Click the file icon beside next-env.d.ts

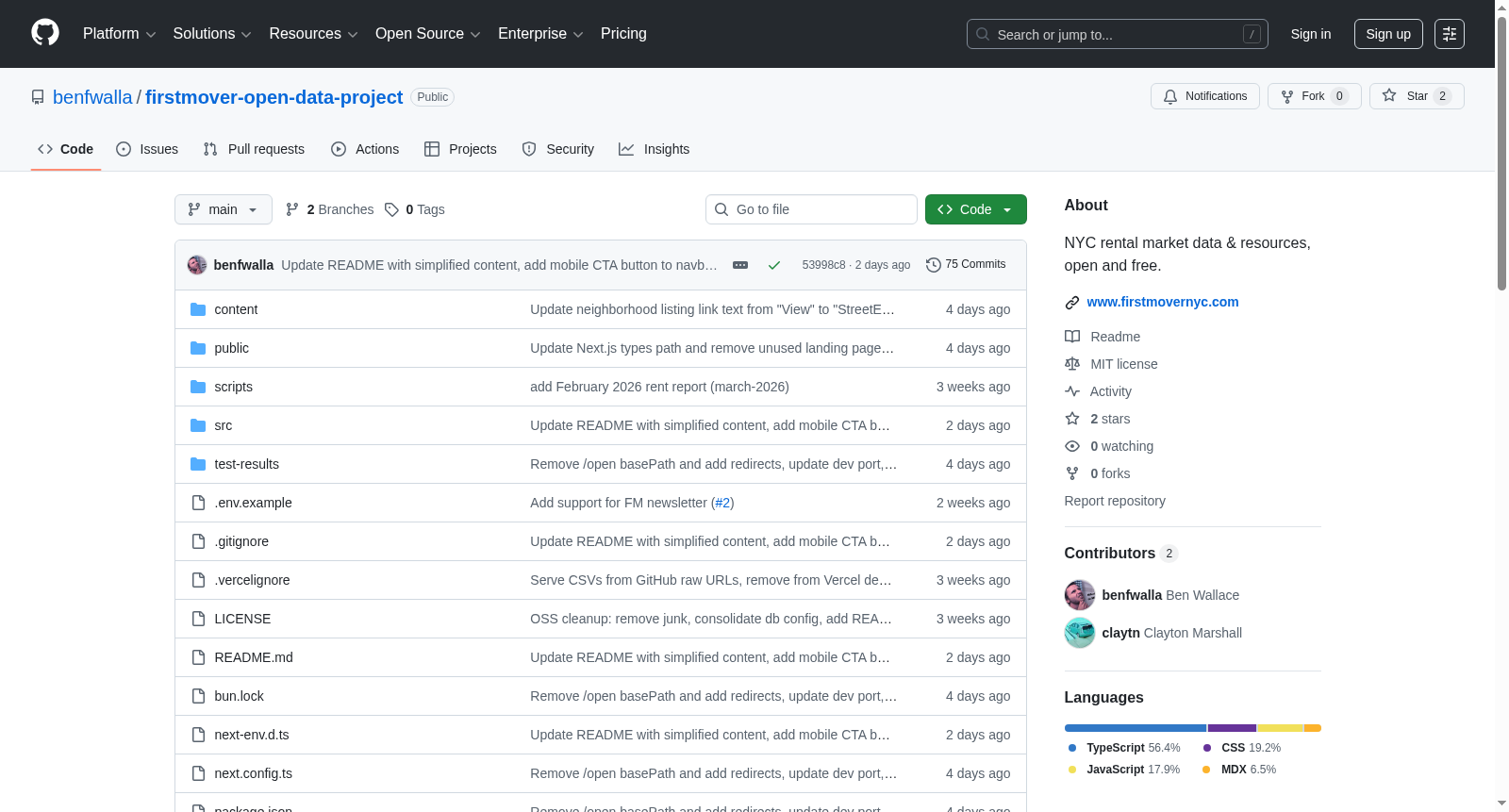[x=198, y=735]
